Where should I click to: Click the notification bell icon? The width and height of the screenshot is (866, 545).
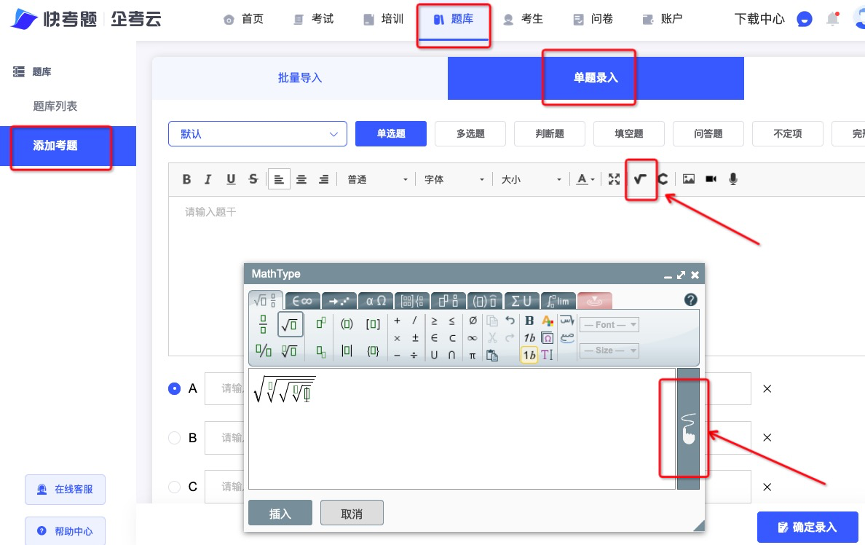coord(832,19)
